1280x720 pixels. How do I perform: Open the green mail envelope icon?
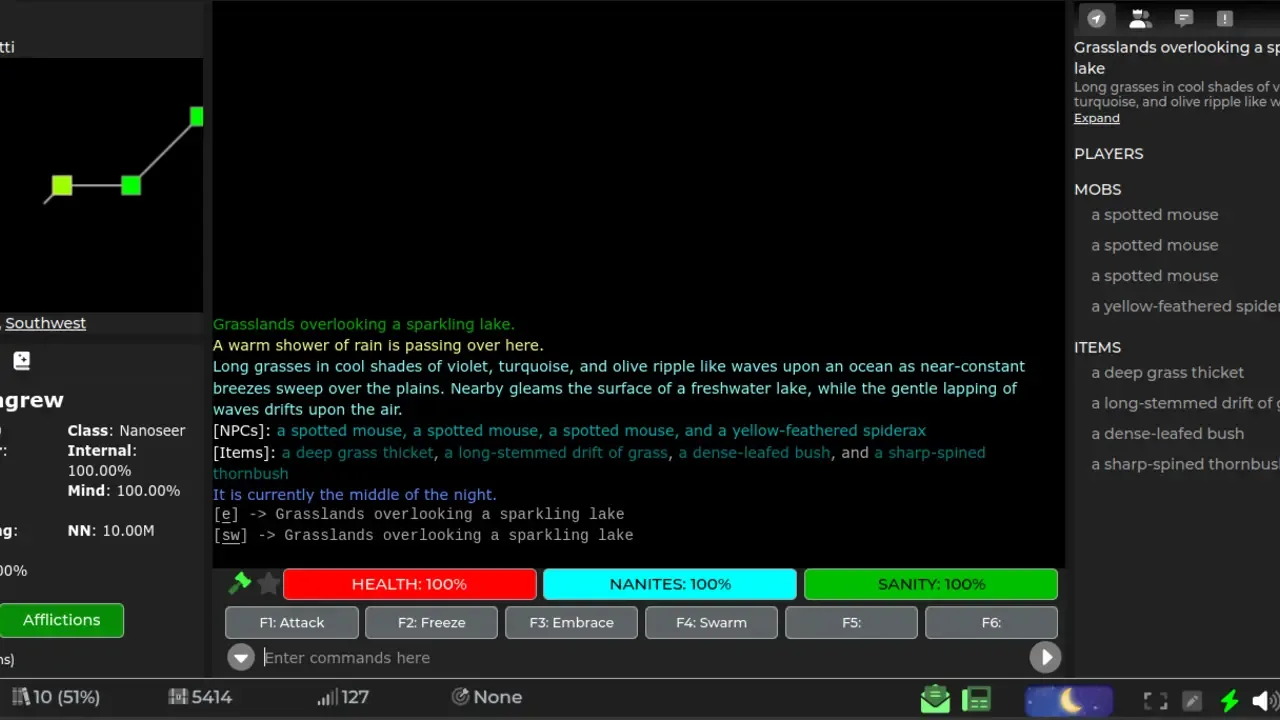(935, 699)
